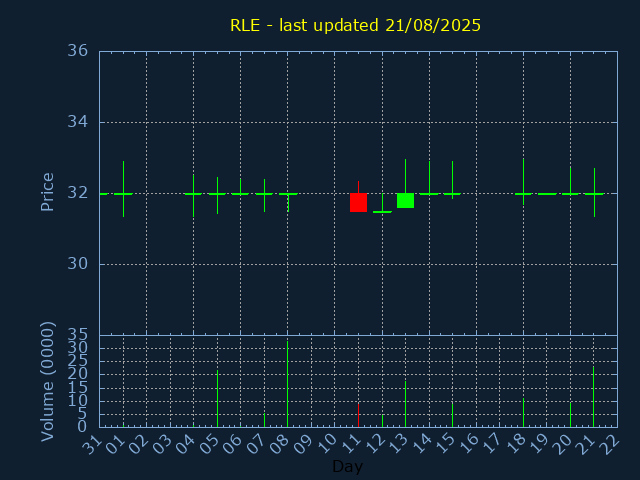
Task: Click the x-axis day label '18'
Action: (x=516, y=443)
